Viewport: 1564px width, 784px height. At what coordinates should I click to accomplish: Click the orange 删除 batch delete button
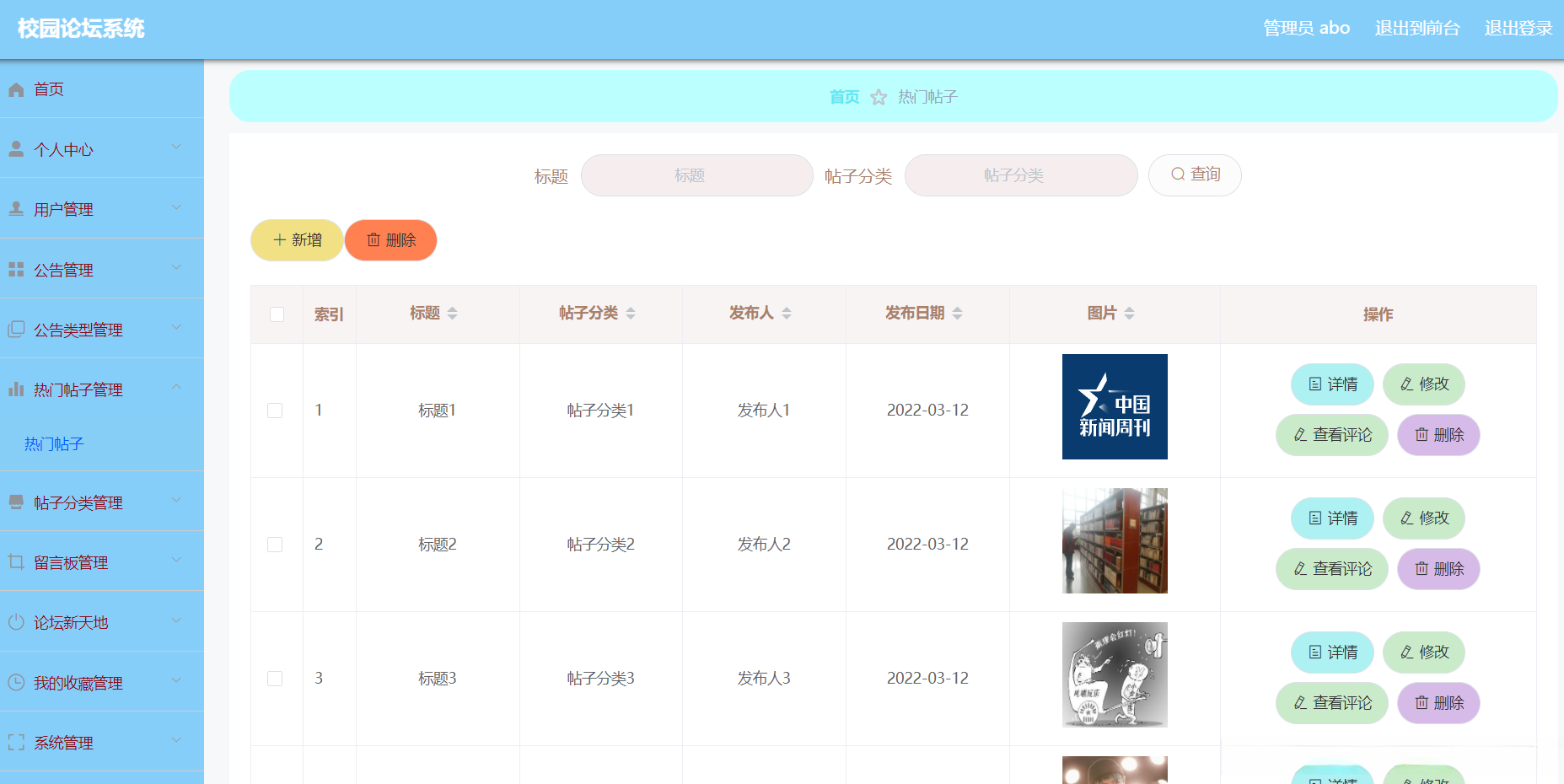(391, 240)
